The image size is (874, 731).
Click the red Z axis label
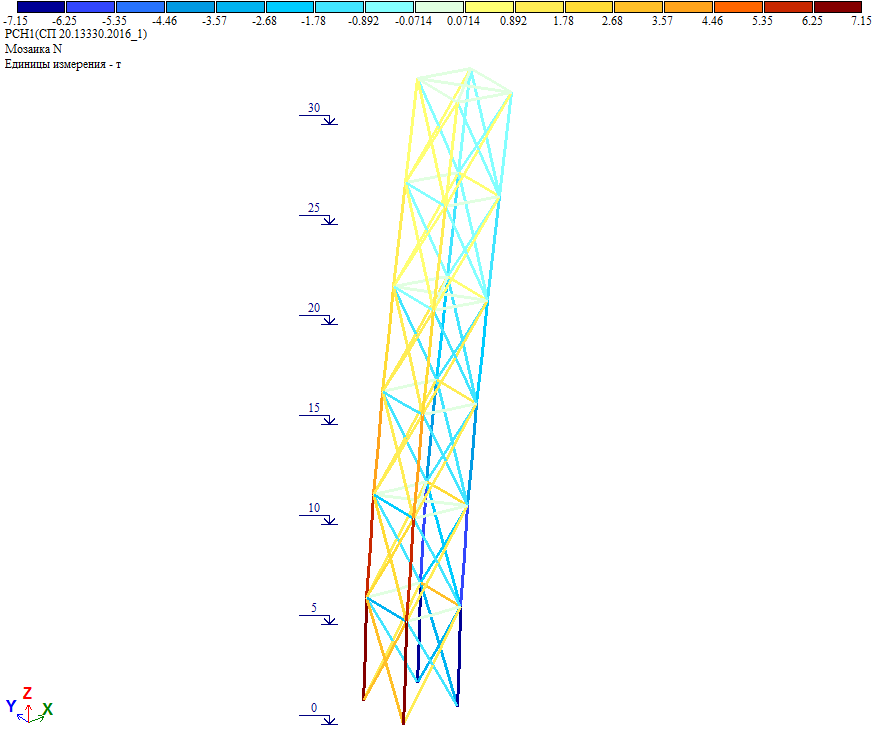point(28,692)
